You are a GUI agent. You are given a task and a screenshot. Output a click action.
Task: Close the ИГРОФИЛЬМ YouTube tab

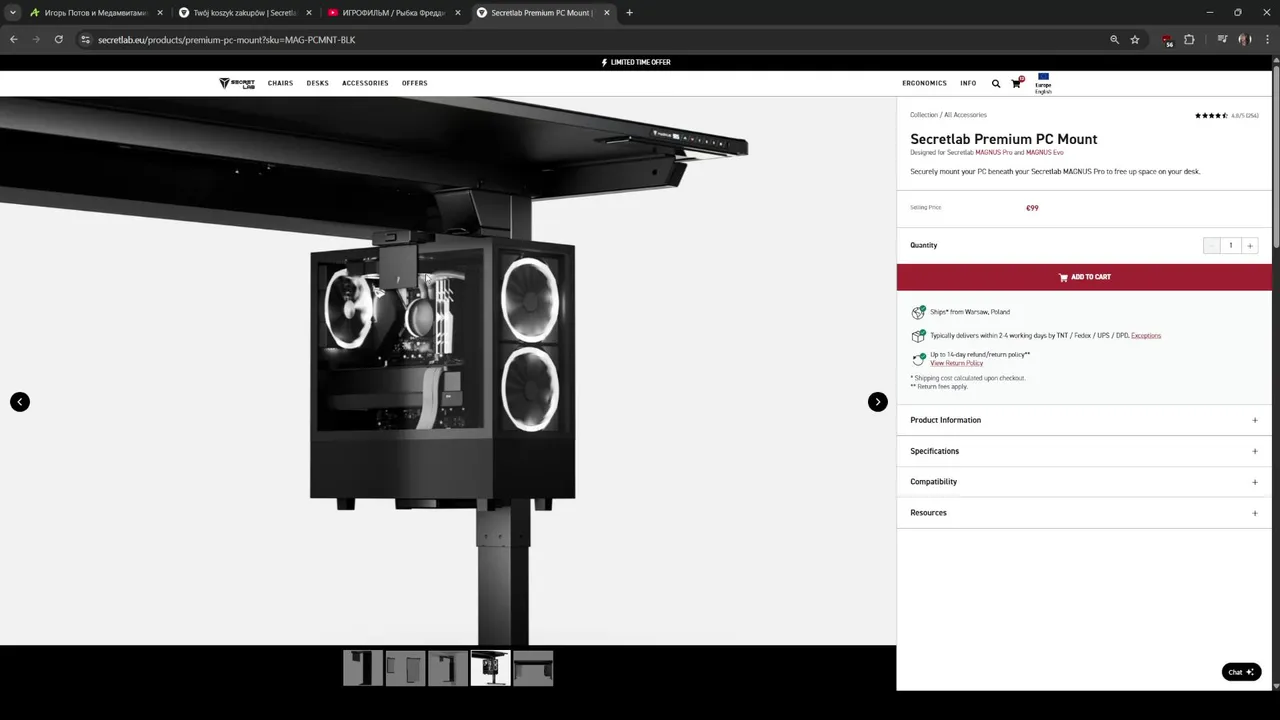click(x=458, y=13)
